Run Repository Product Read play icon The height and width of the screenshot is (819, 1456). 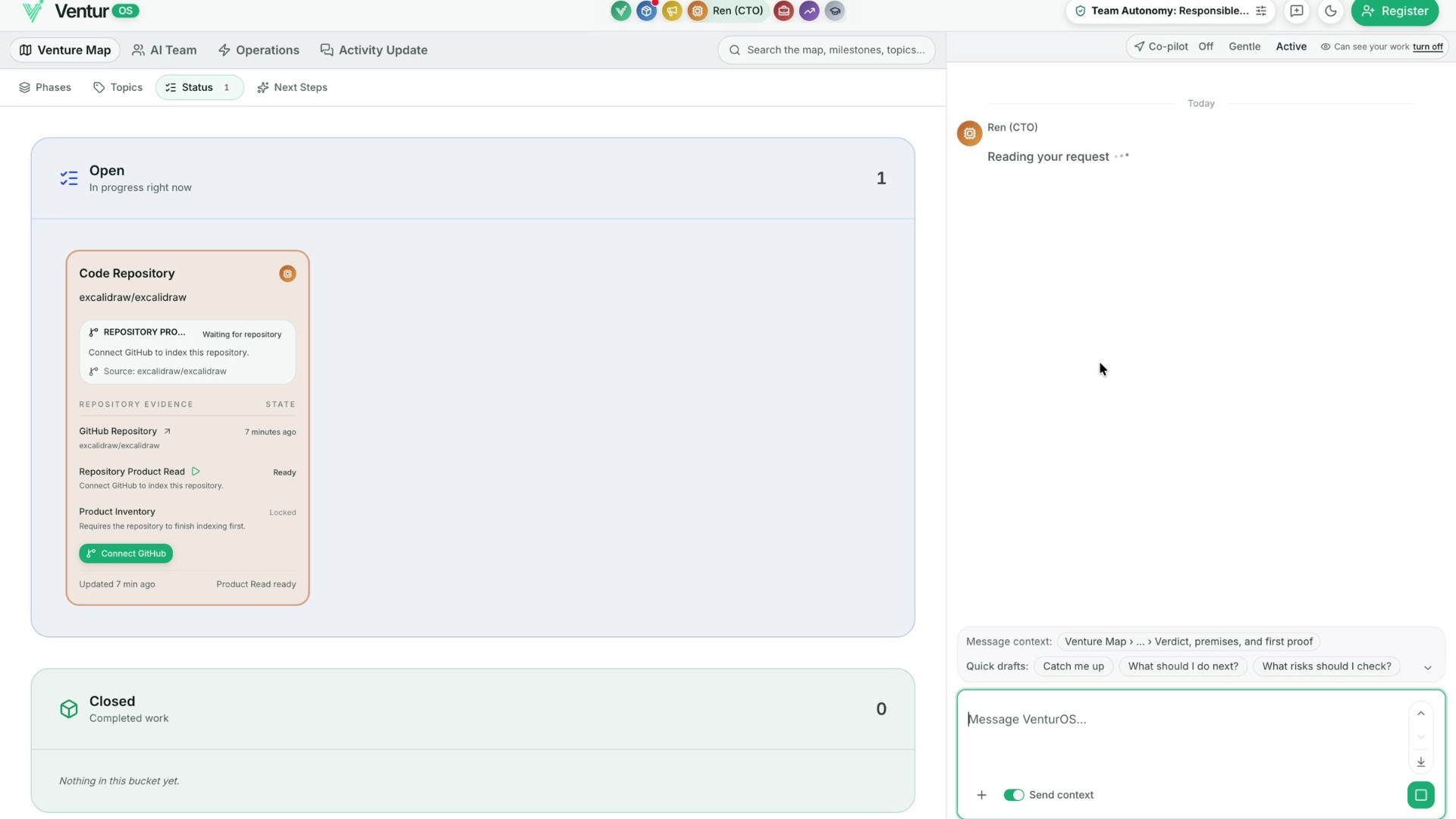coord(196,471)
